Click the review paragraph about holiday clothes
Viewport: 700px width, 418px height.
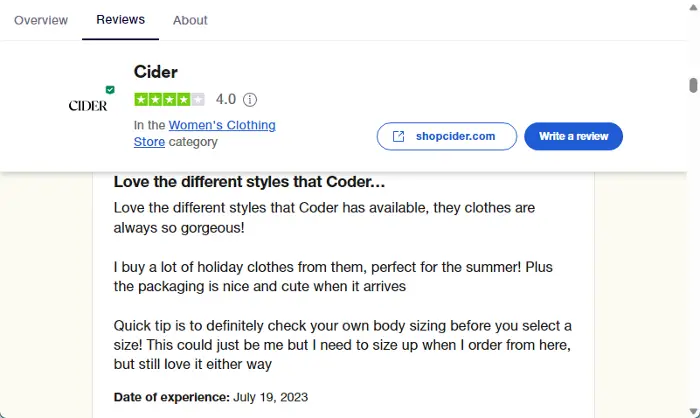[332, 277]
